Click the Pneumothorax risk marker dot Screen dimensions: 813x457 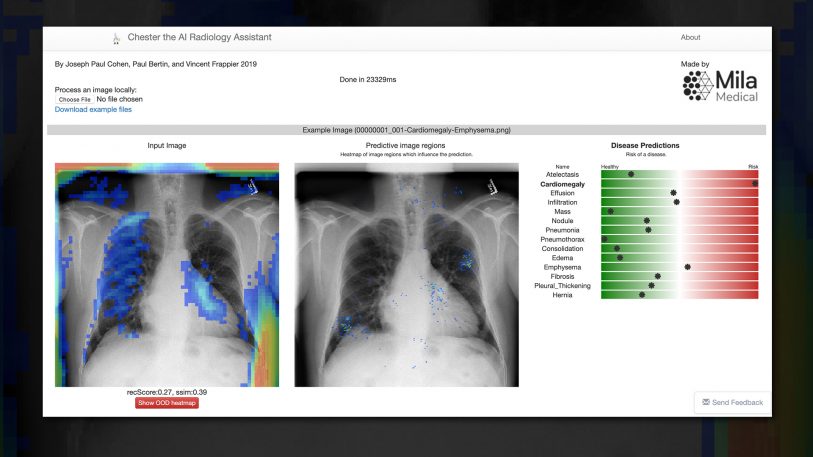[x=604, y=239]
